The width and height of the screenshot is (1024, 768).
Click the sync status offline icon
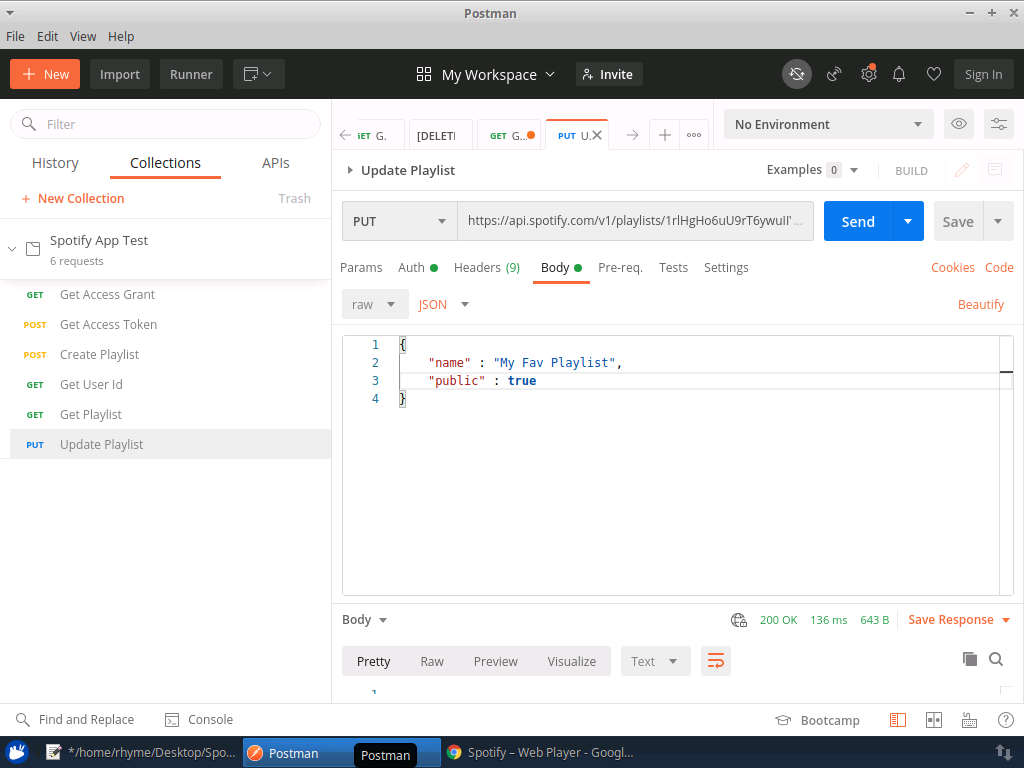pos(797,74)
